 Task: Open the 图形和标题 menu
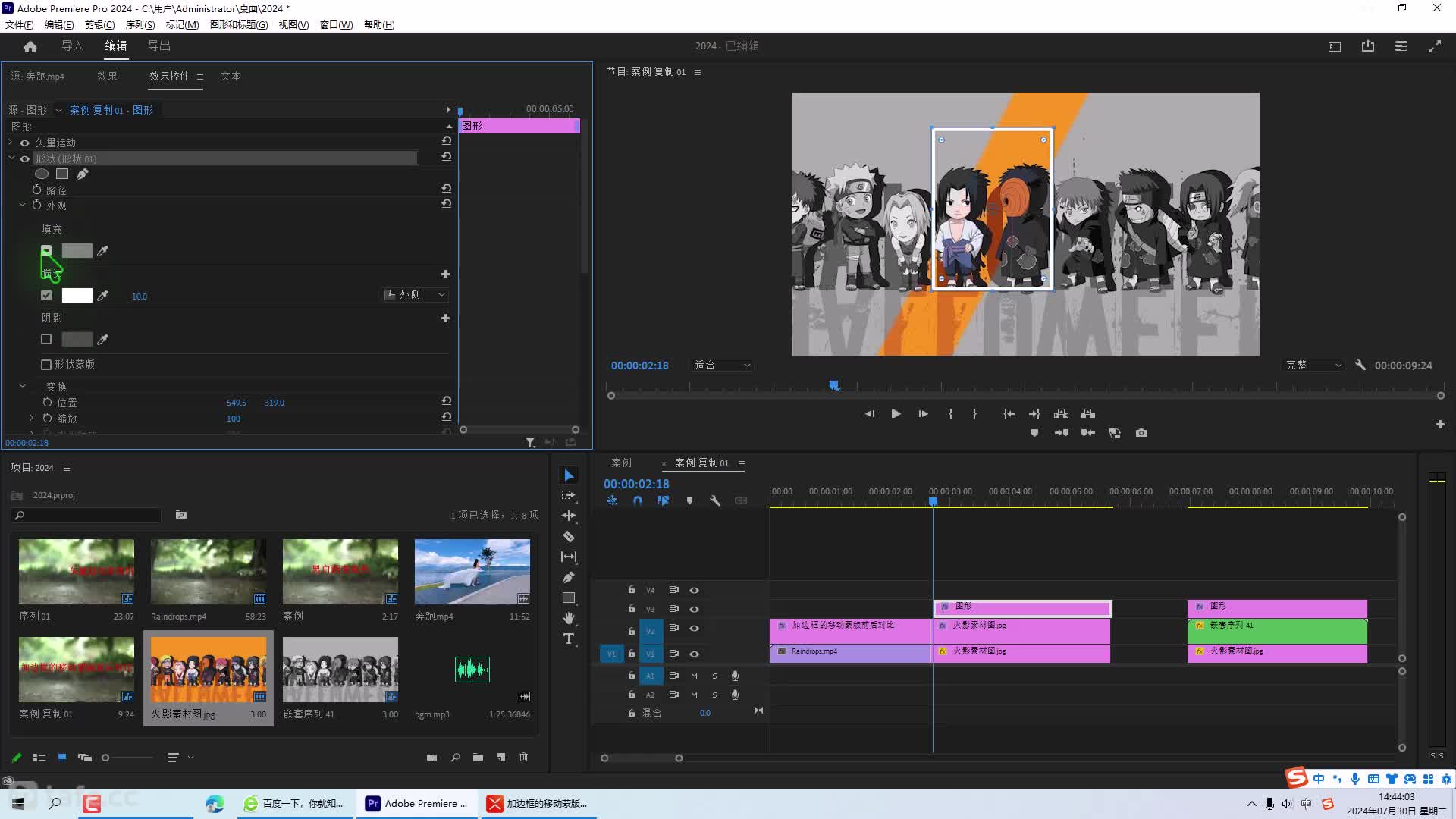[239, 24]
